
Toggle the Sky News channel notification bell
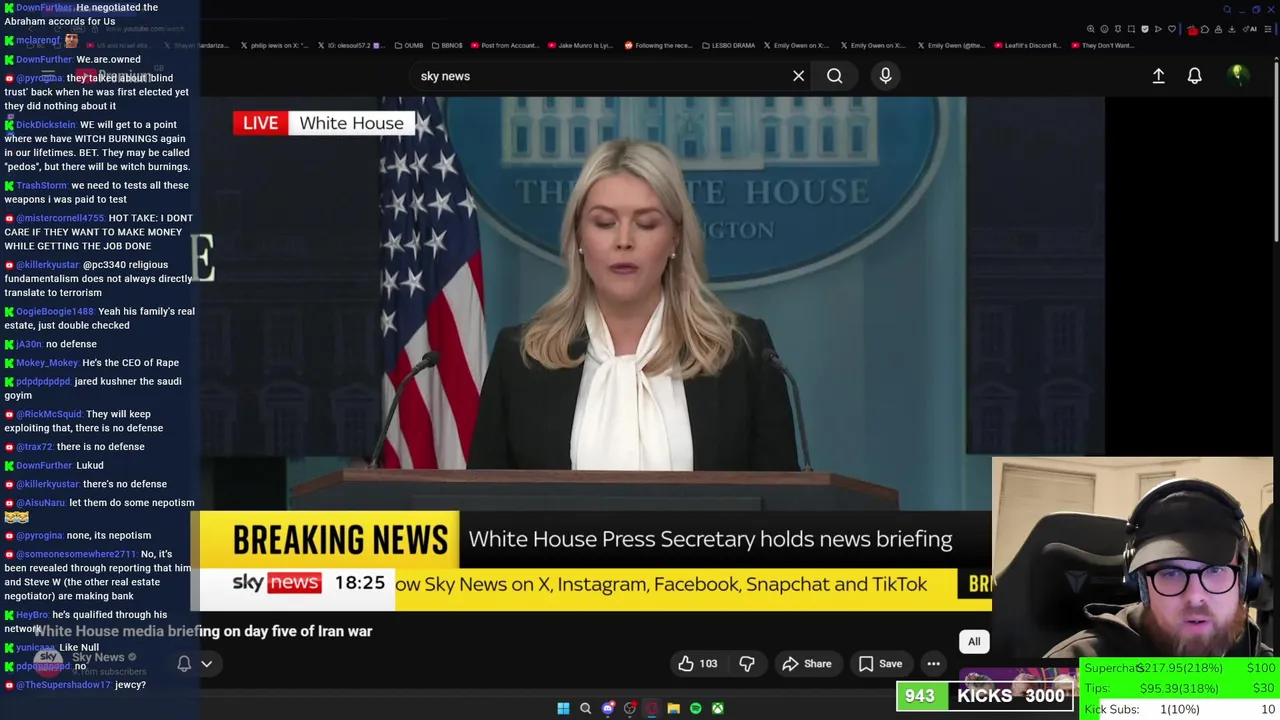[x=184, y=664]
